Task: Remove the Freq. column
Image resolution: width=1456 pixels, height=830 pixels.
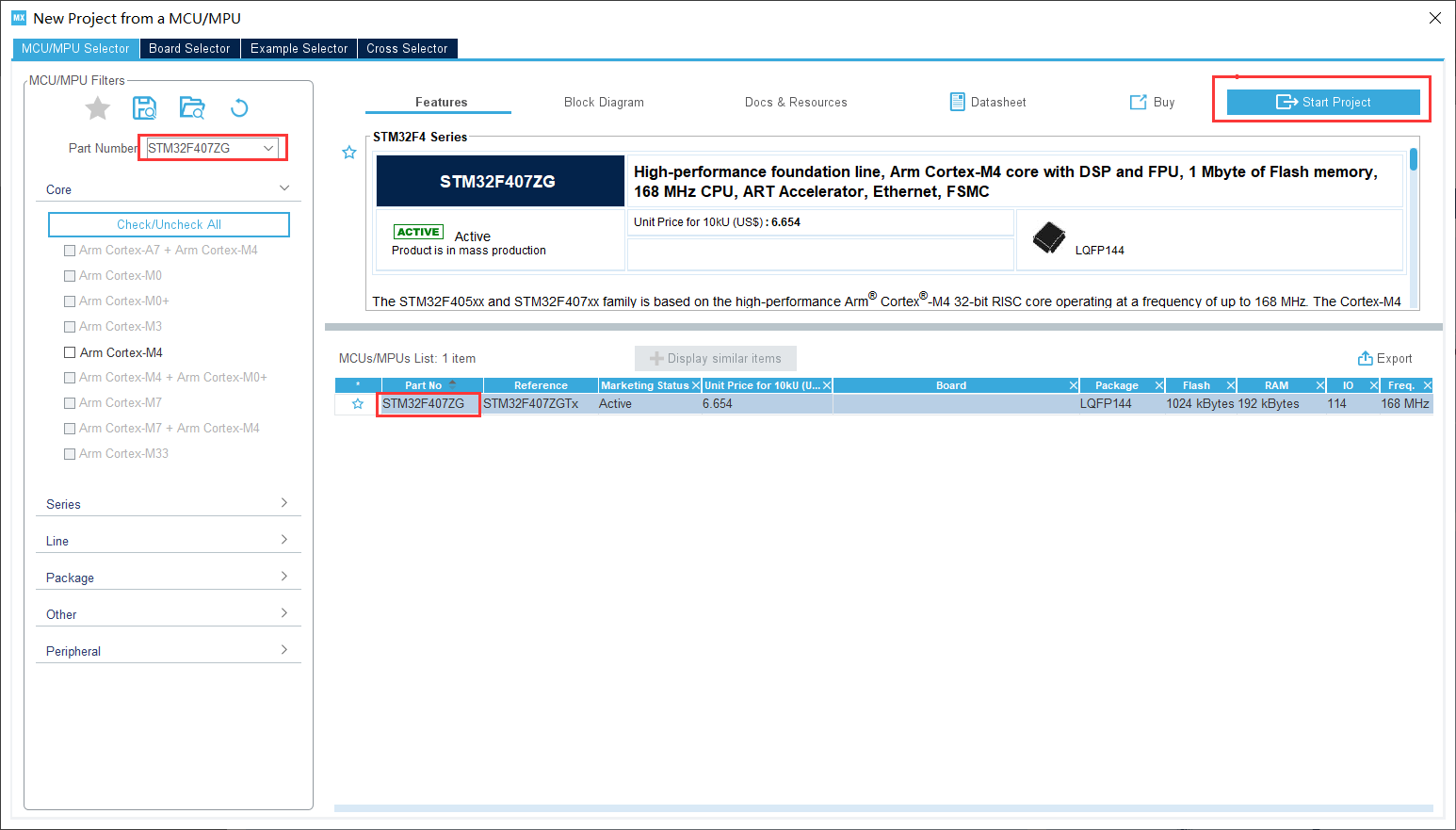Action: [x=1428, y=385]
